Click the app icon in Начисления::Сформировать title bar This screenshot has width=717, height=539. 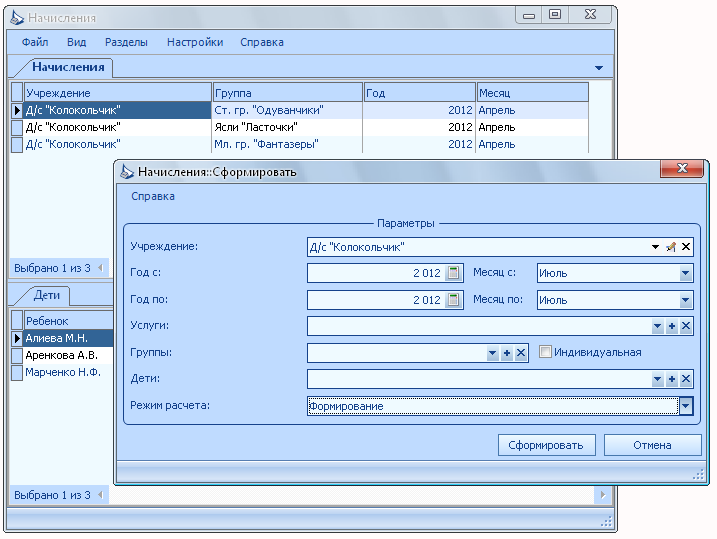(x=127, y=172)
